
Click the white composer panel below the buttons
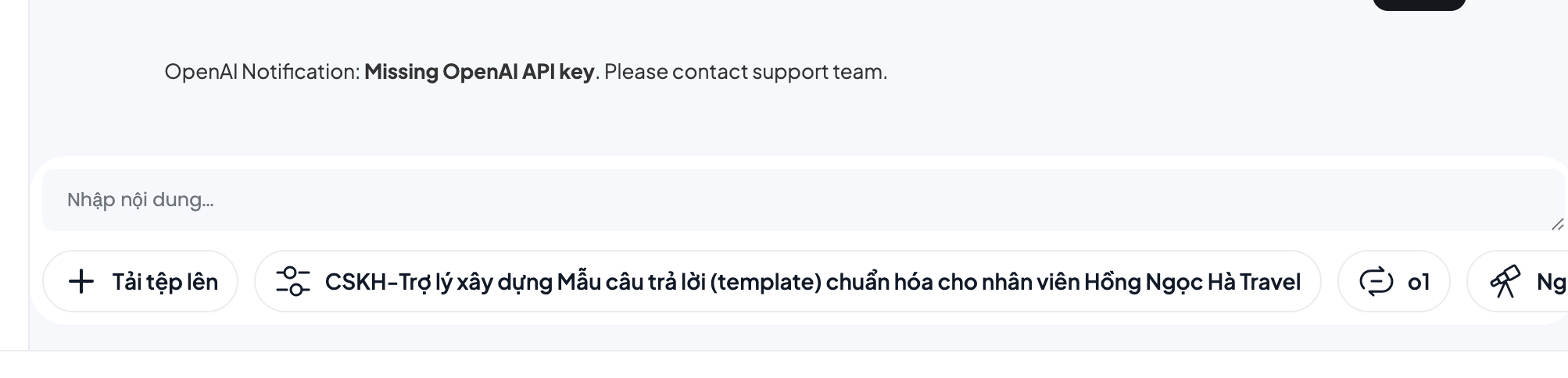tap(782, 319)
